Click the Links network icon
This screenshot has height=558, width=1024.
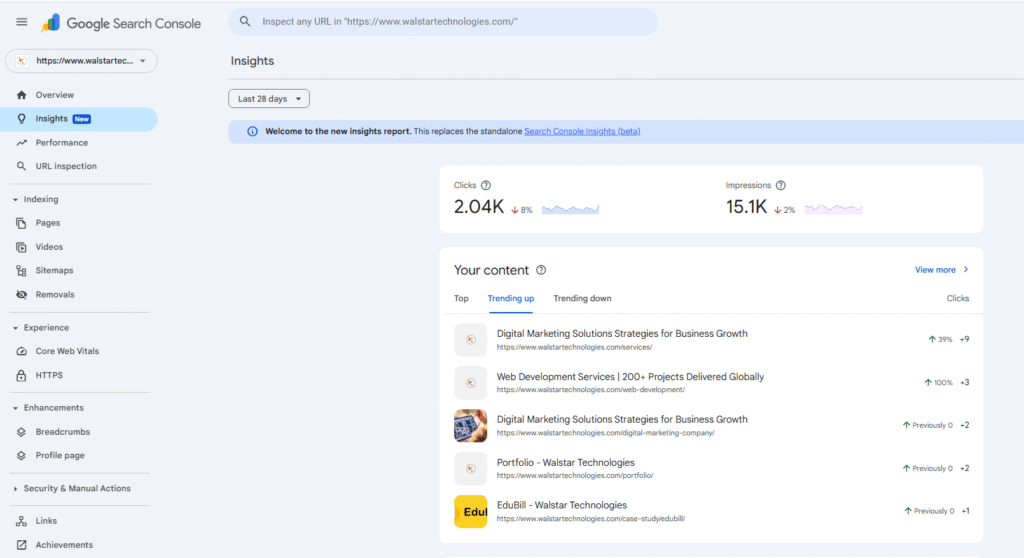(22, 521)
